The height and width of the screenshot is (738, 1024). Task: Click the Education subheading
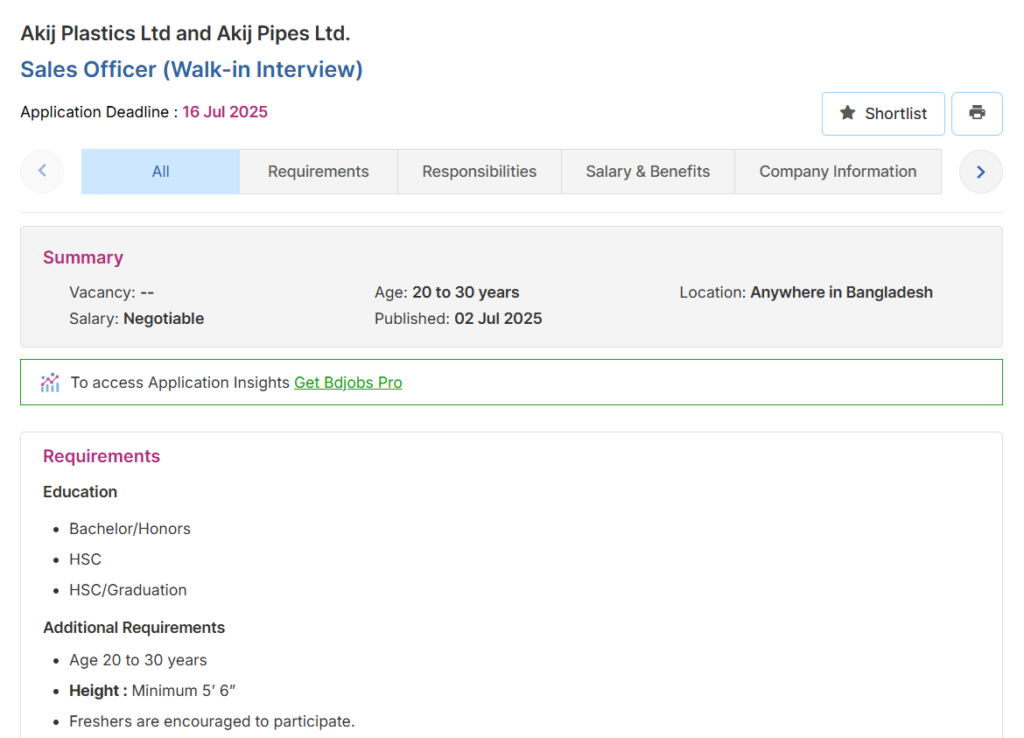(80, 492)
